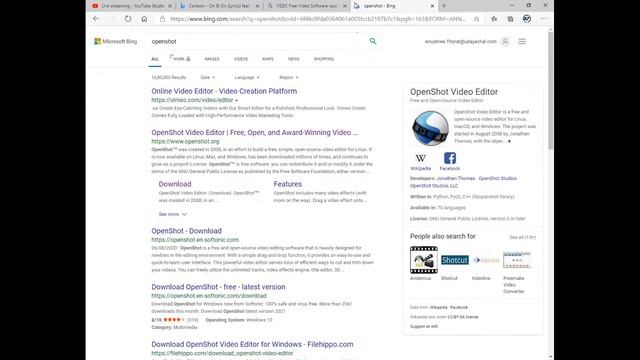Open Download OpenShot - free - latest version

coord(218,287)
